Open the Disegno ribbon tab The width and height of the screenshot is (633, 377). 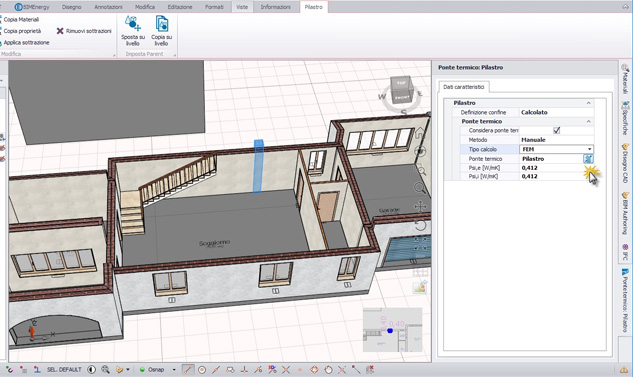point(71,7)
